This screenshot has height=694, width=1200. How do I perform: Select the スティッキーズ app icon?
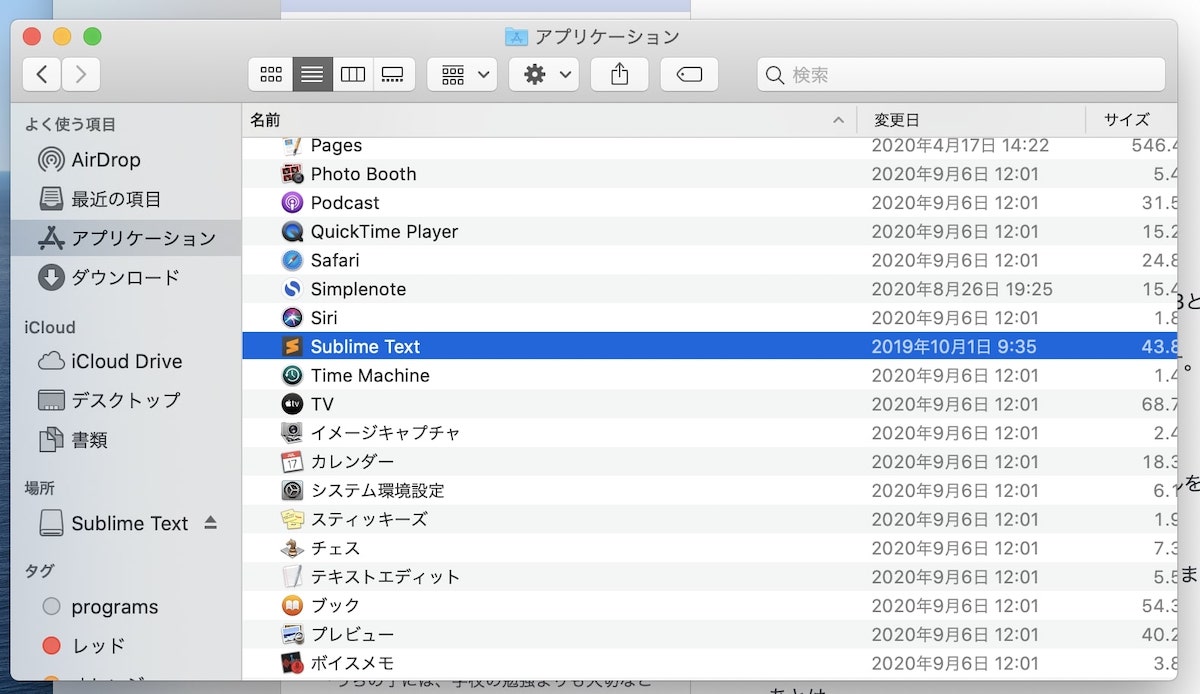click(292, 520)
